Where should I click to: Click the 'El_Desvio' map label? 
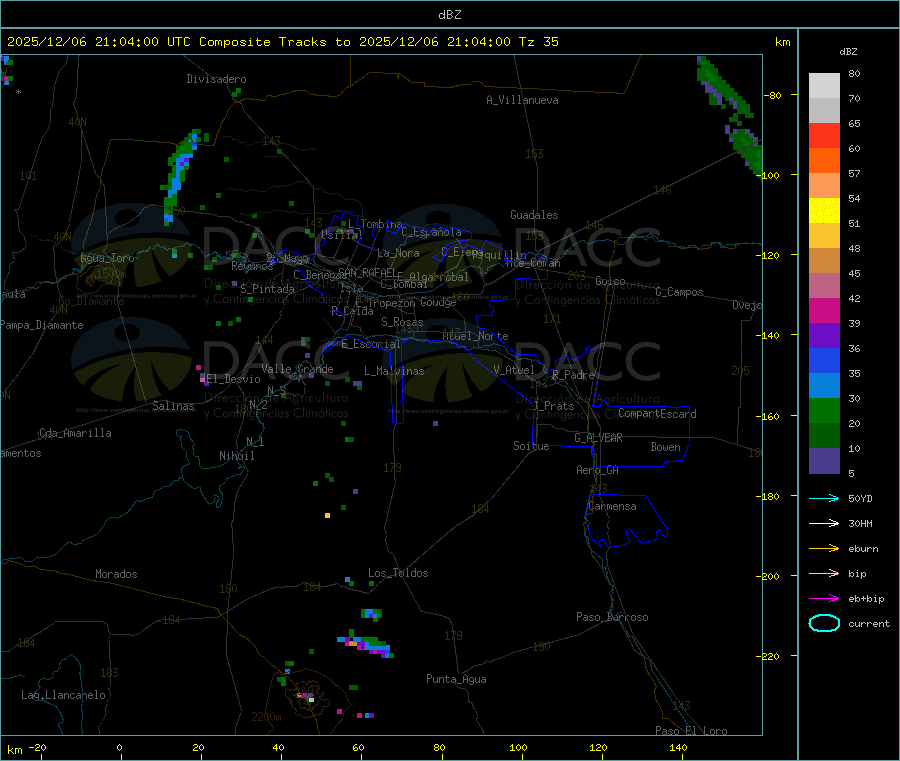point(233,379)
